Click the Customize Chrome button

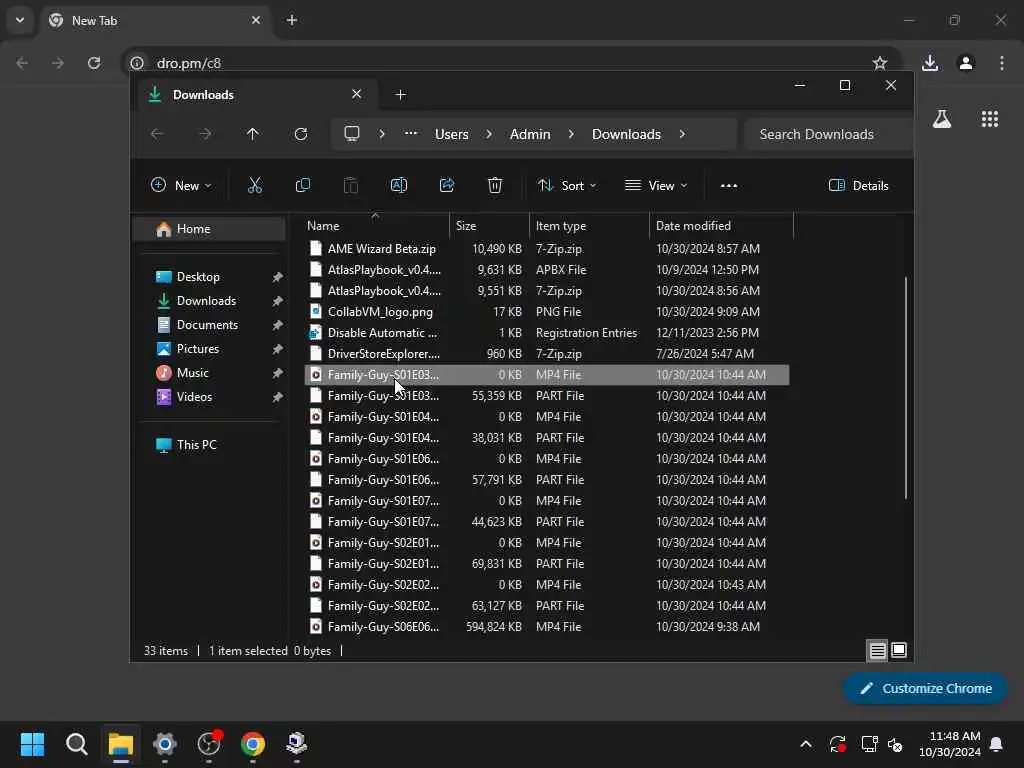point(925,688)
